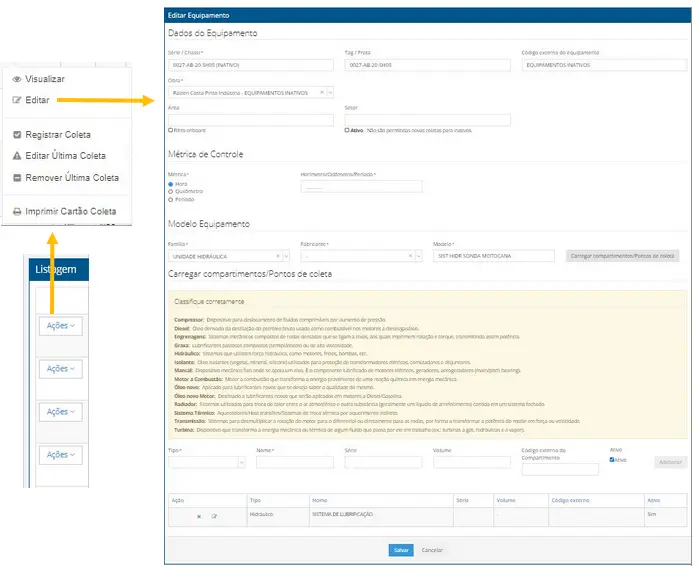This screenshot has height=571, width=698.
Task: Click the Cancelar link
Action: pyautogui.click(x=432, y=551)
